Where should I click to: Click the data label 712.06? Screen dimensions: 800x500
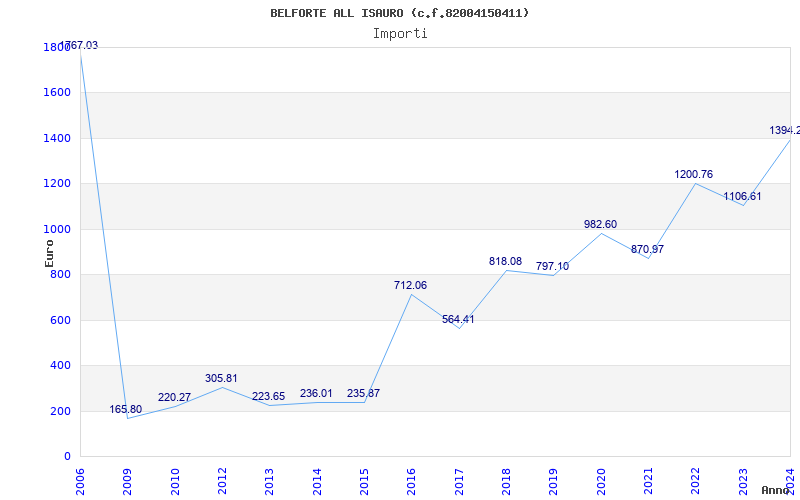[410, 285]
